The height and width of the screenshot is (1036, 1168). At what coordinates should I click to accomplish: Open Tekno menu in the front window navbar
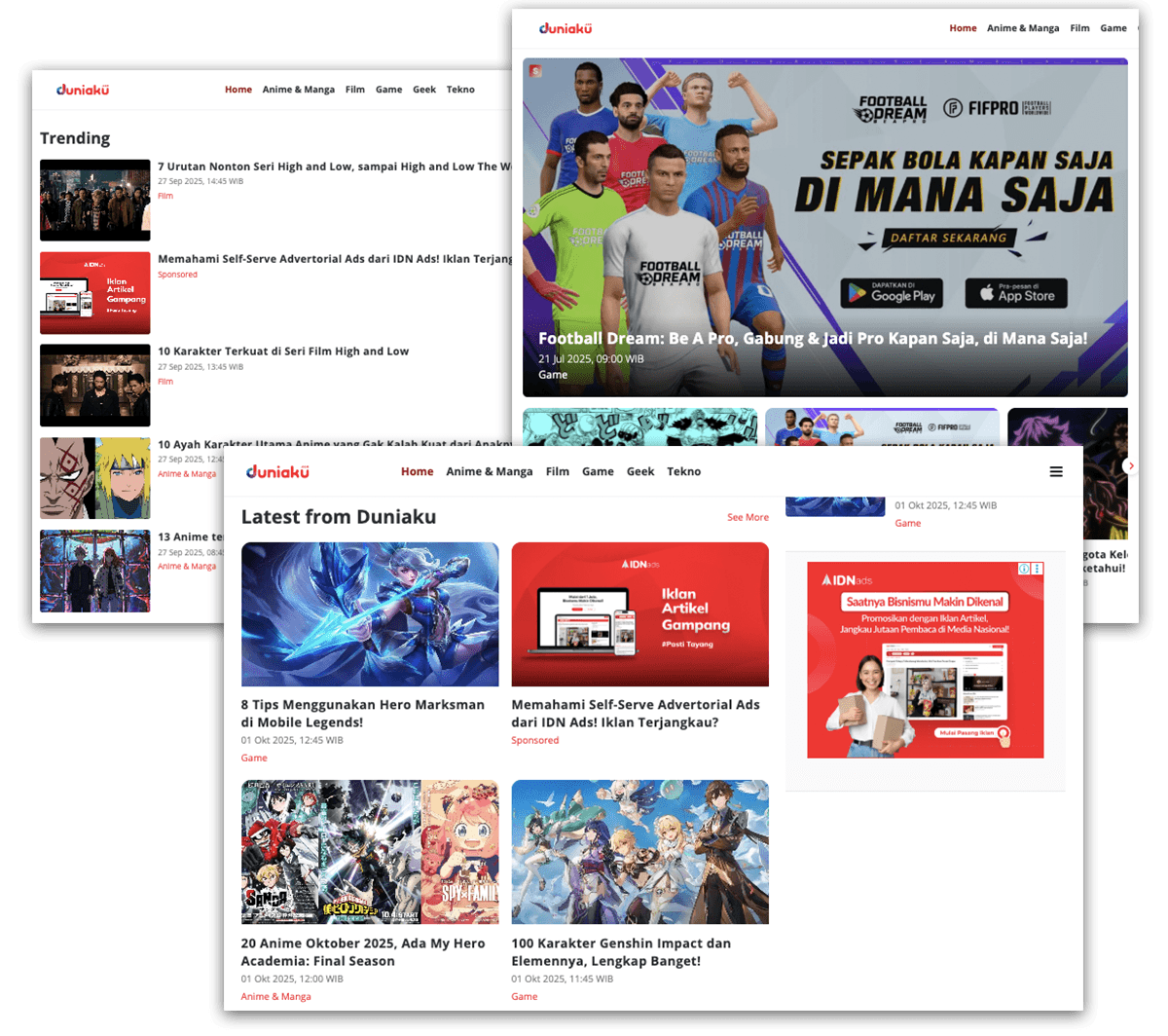click(683, 472)
